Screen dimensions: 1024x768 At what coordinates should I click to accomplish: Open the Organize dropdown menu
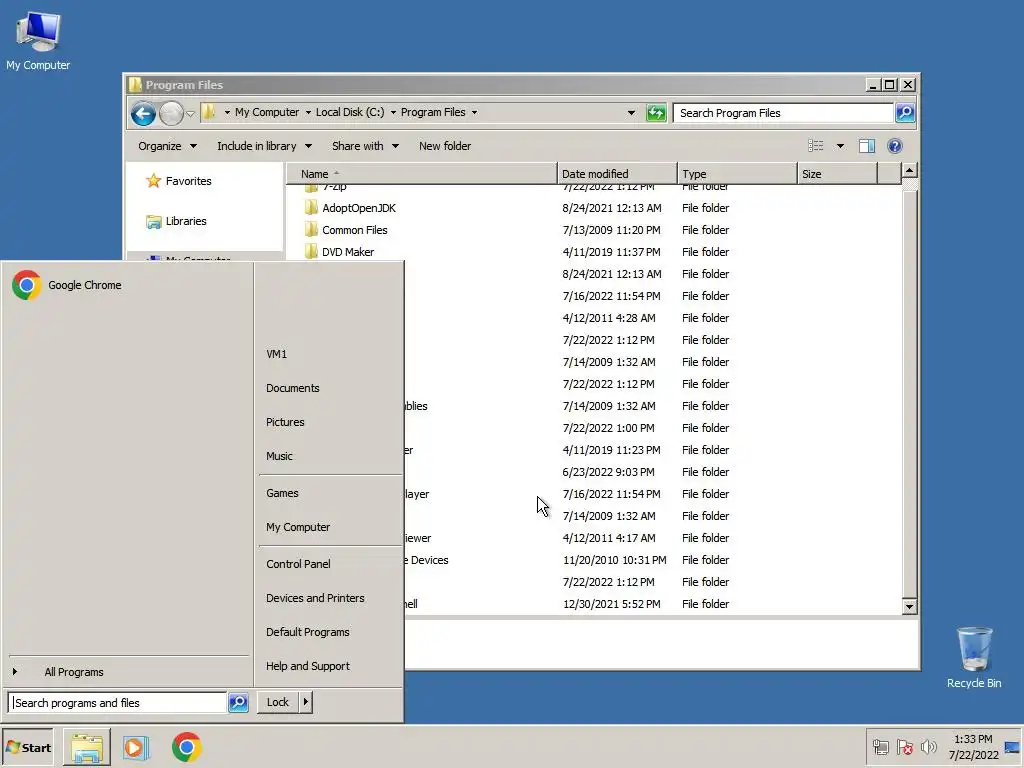(x=167, y=146)
